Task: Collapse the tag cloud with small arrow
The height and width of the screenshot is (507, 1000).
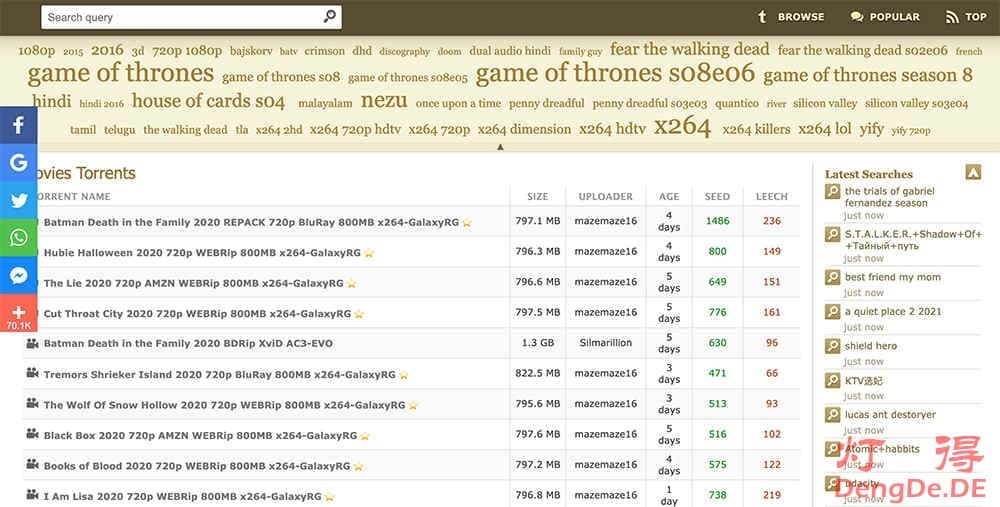Action: (x=500, y=147)
